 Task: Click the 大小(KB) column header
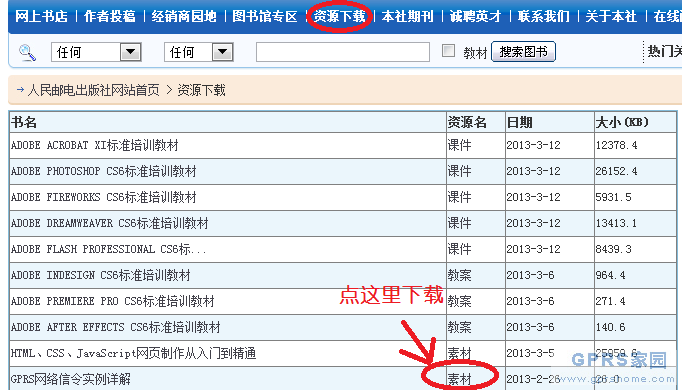622,122
